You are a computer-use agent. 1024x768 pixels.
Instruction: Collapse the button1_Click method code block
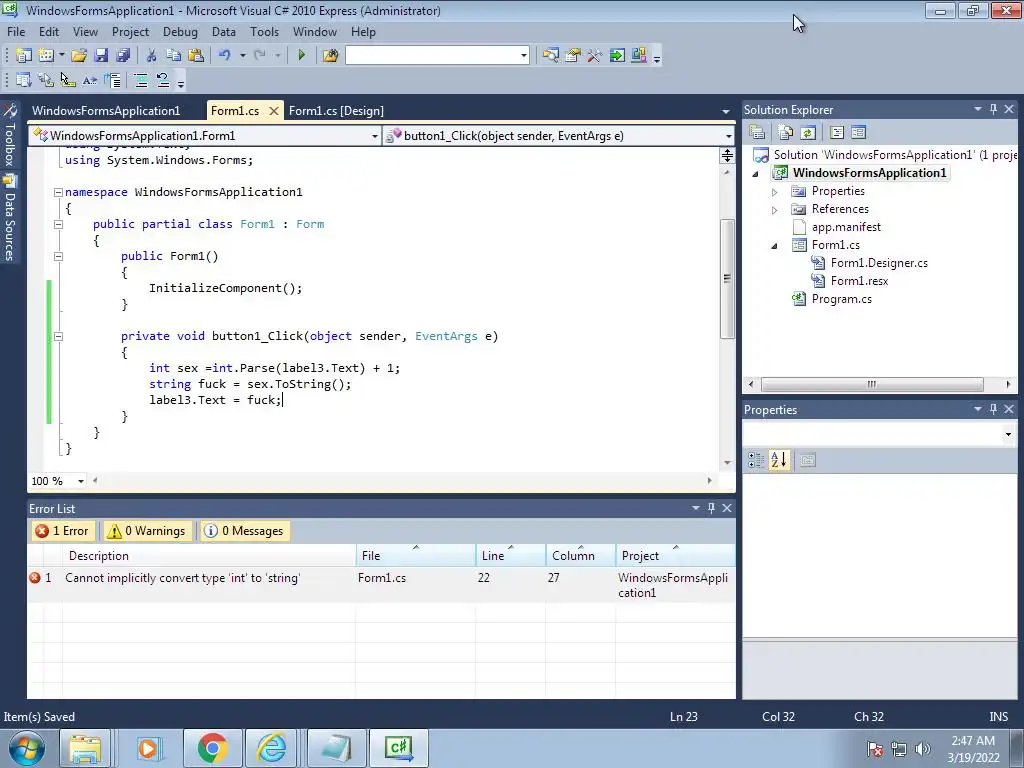[x=58, y=336]
